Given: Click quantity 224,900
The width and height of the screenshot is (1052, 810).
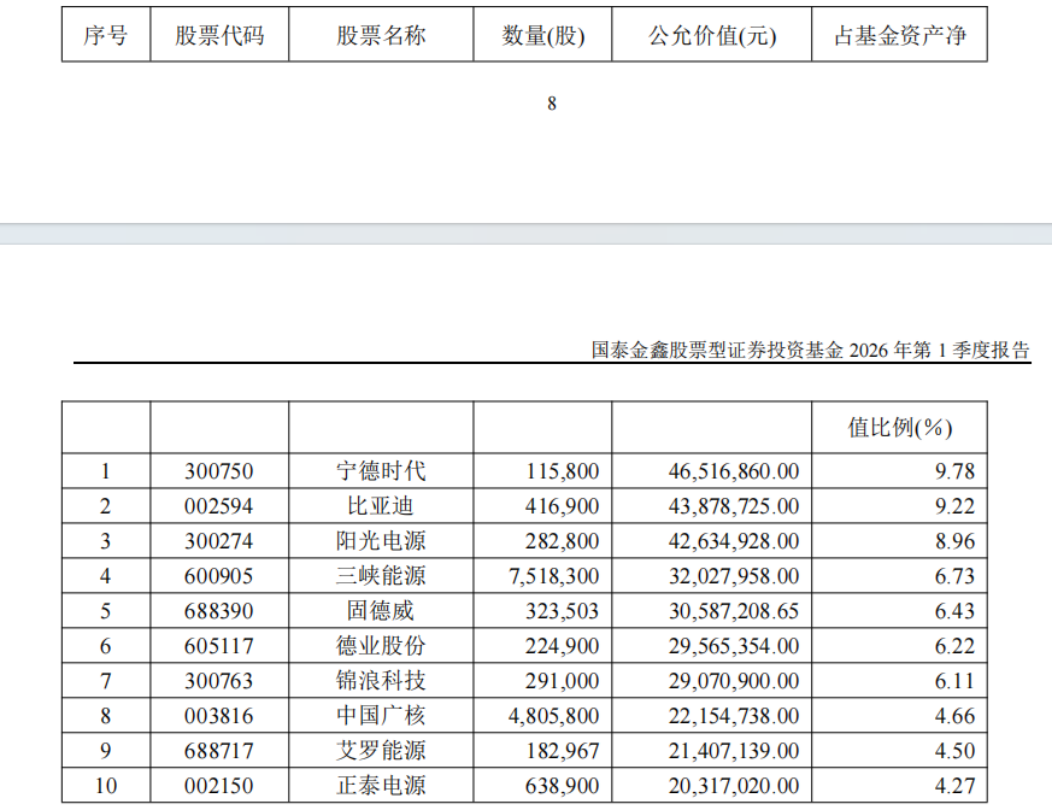Looking at the screenshot, I should pos(562,646).
